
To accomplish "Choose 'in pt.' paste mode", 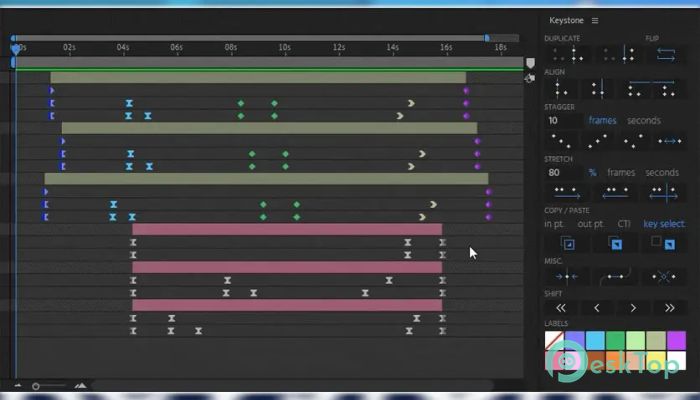I will (554, 224).
